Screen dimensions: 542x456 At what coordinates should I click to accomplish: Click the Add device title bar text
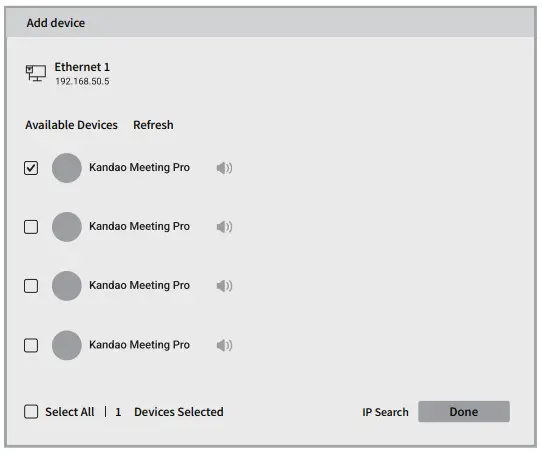pos(56,23)
